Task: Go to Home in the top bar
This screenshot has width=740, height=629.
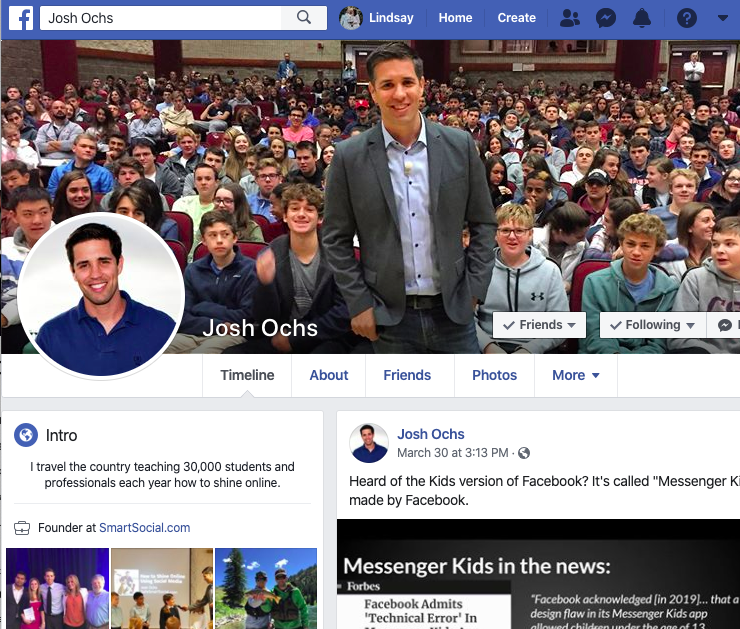Action: pos(455,18)
